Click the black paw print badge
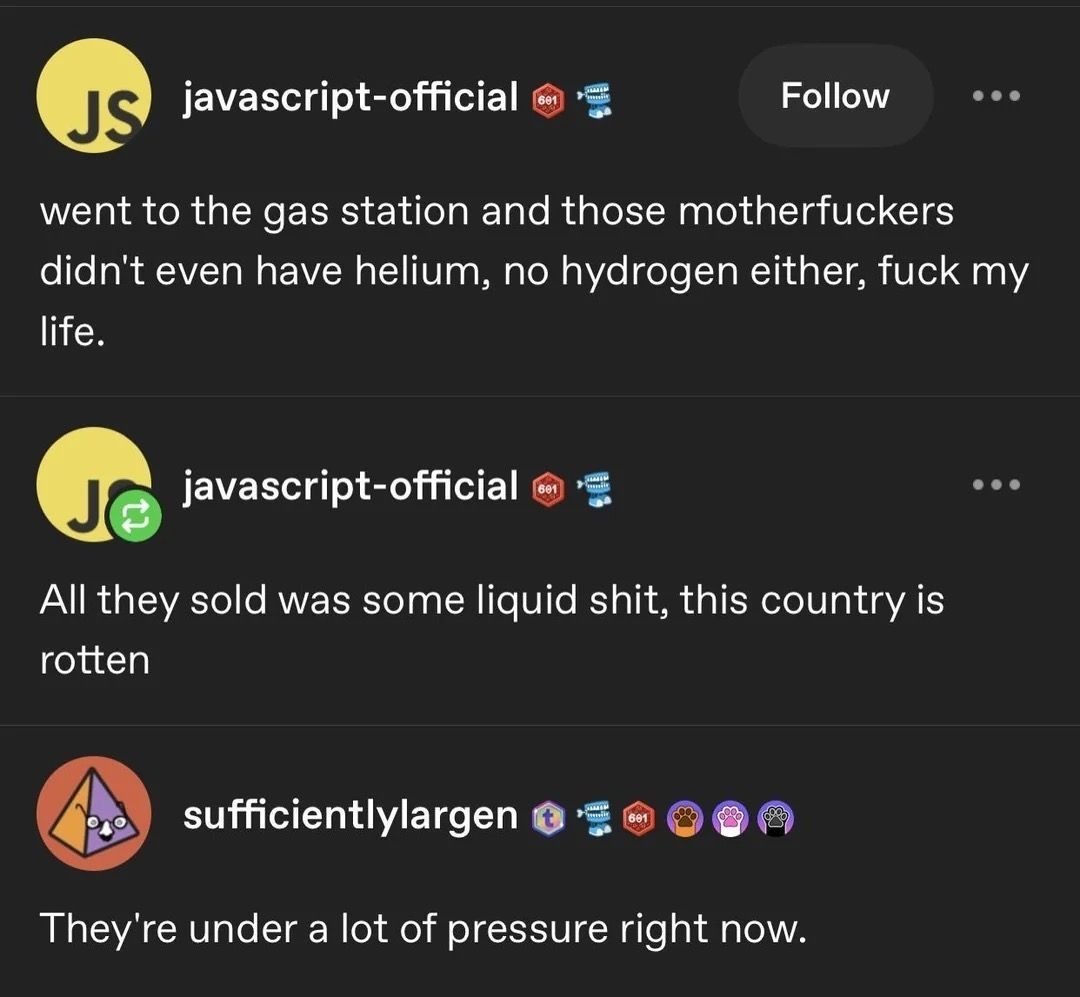Screen dimensions: 1080x997 [x=777, y=817]
